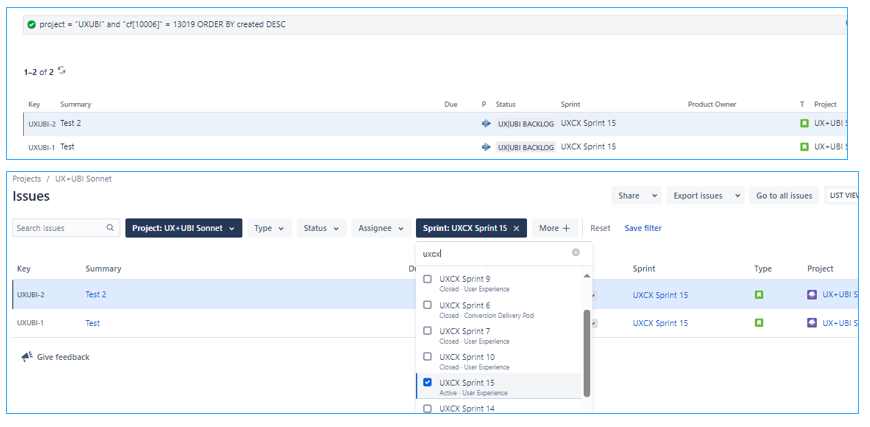Check the UXCX Sprint 9 checkbox
This screenshot has width=870, height=427.
[x=427, y=279]
